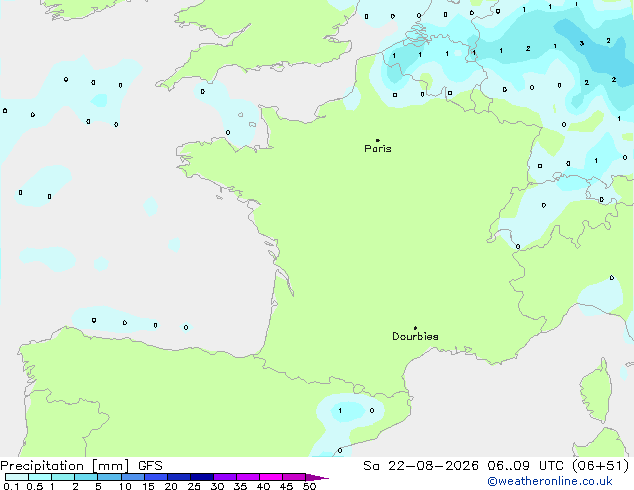The image size is (634, 490).
Task: Click the 'Precipitation [mm] GFS' title
Action: pos(81,466)
